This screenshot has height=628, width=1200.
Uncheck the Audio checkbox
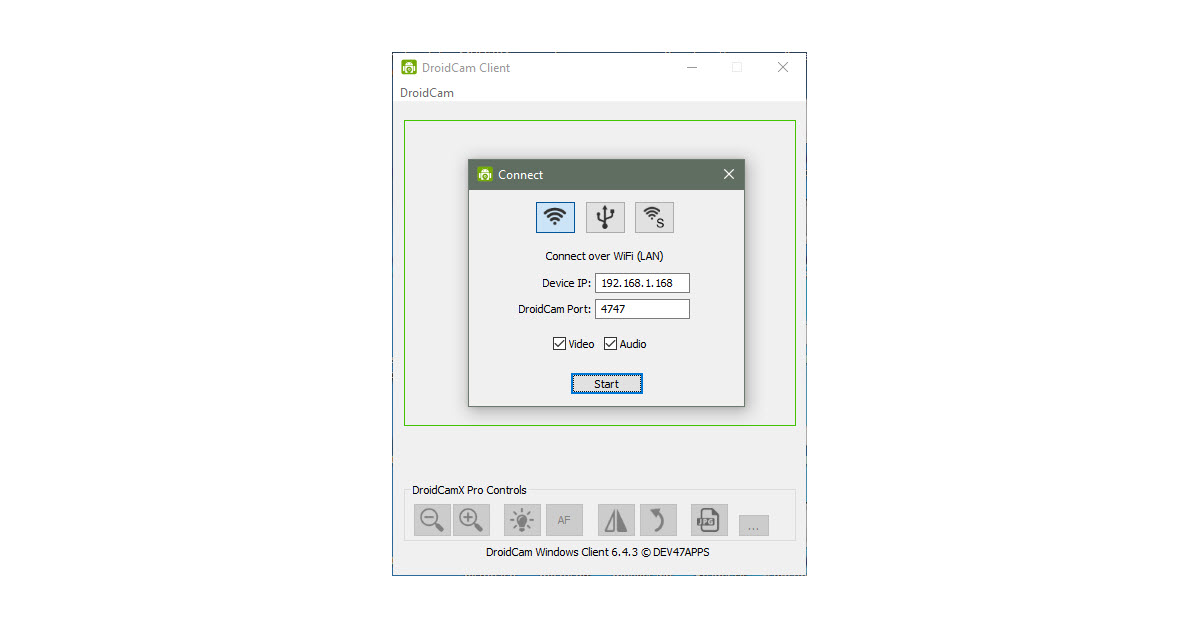tap(611, 344)
